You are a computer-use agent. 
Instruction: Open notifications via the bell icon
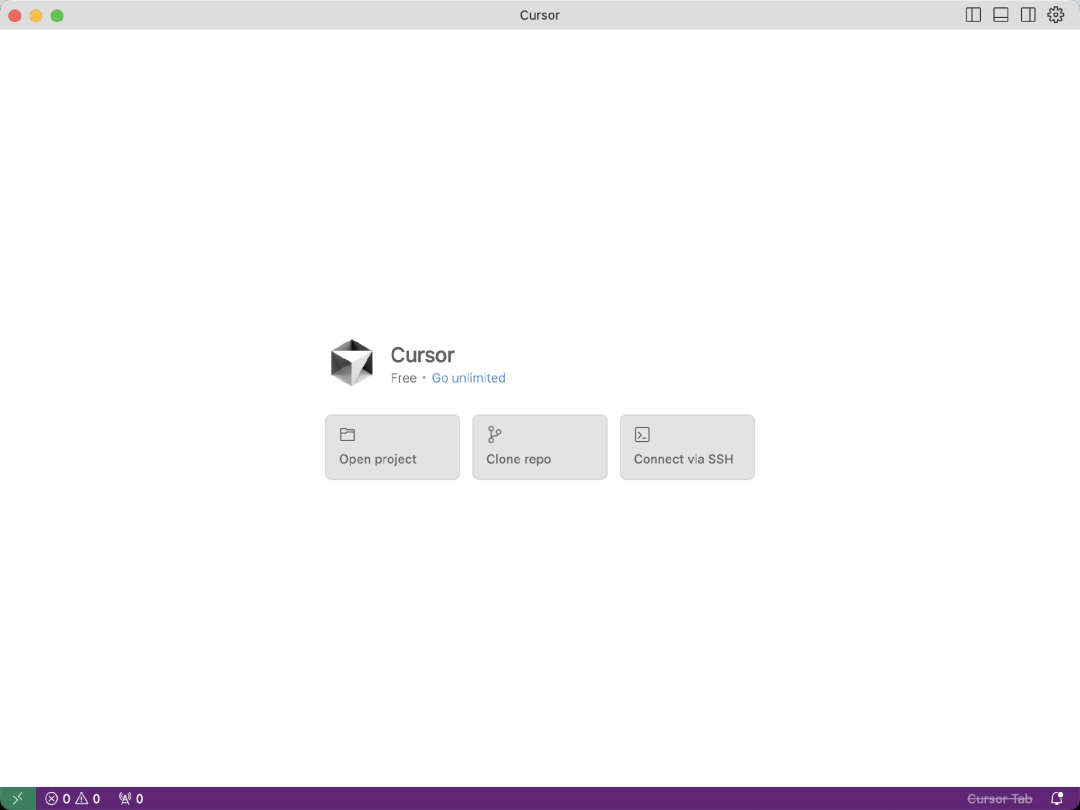[x=1057, y=799]
